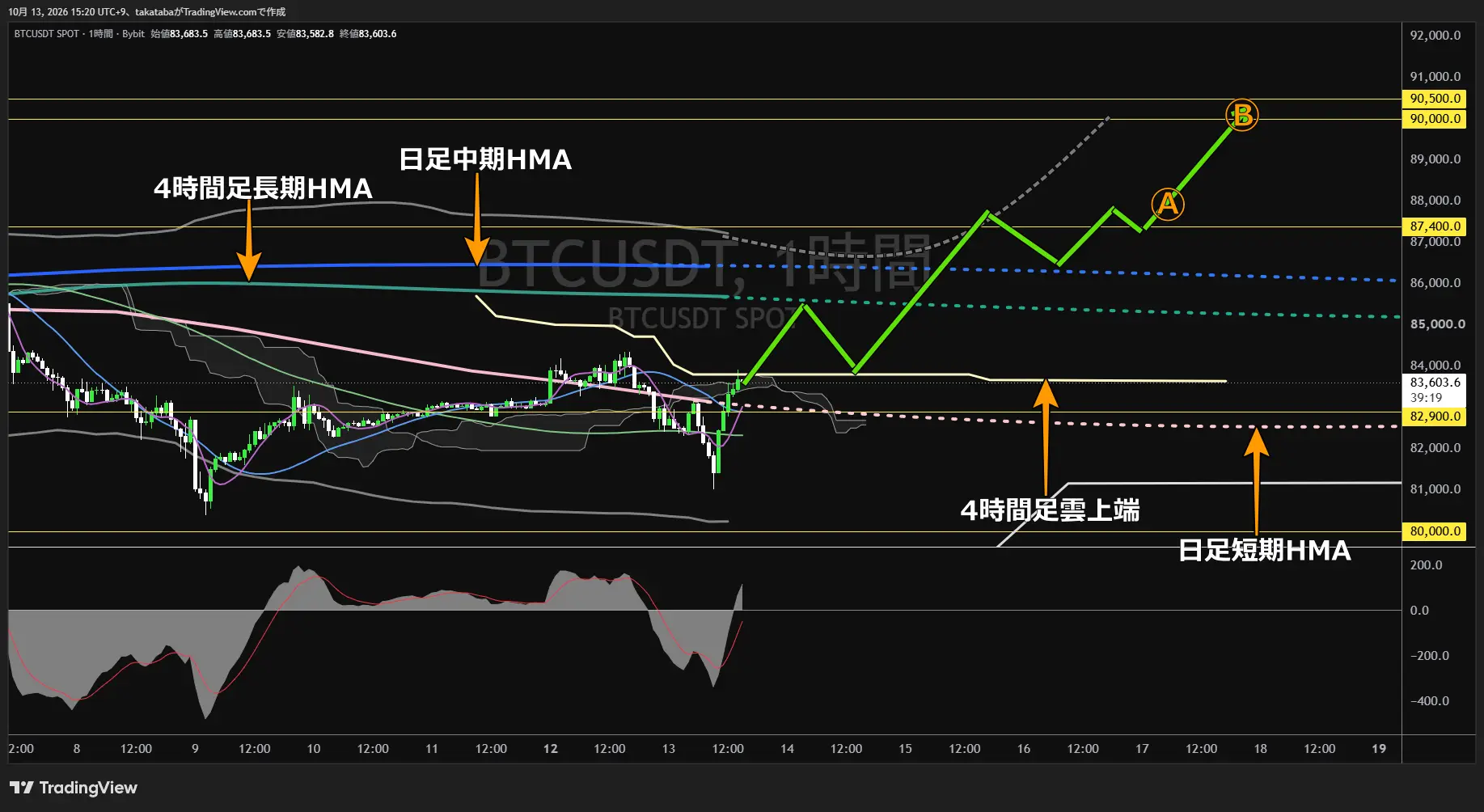Select the 日足中期HMA text annotation
1484x812 pixels.
click(x=485, y=159)
